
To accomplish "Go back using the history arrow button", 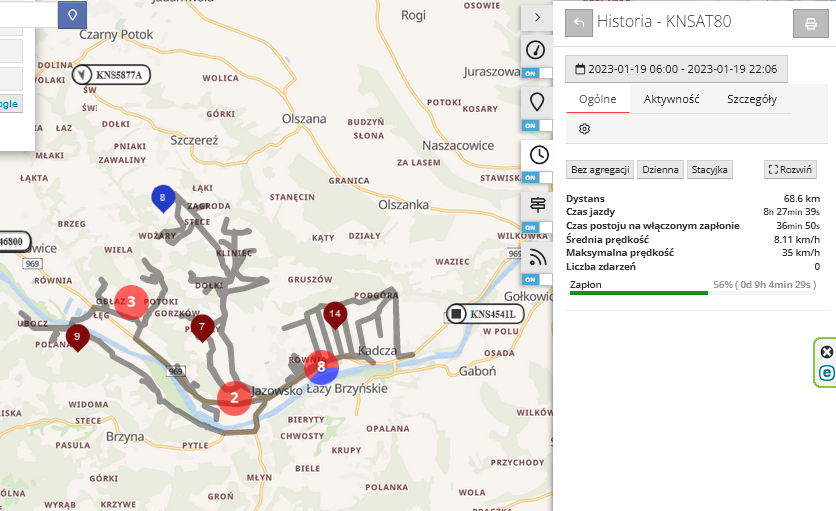I will tap(578, 24).
